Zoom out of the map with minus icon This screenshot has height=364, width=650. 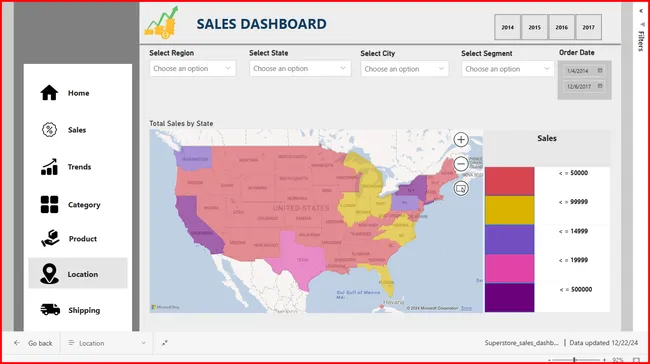click(x=461, y=164)
